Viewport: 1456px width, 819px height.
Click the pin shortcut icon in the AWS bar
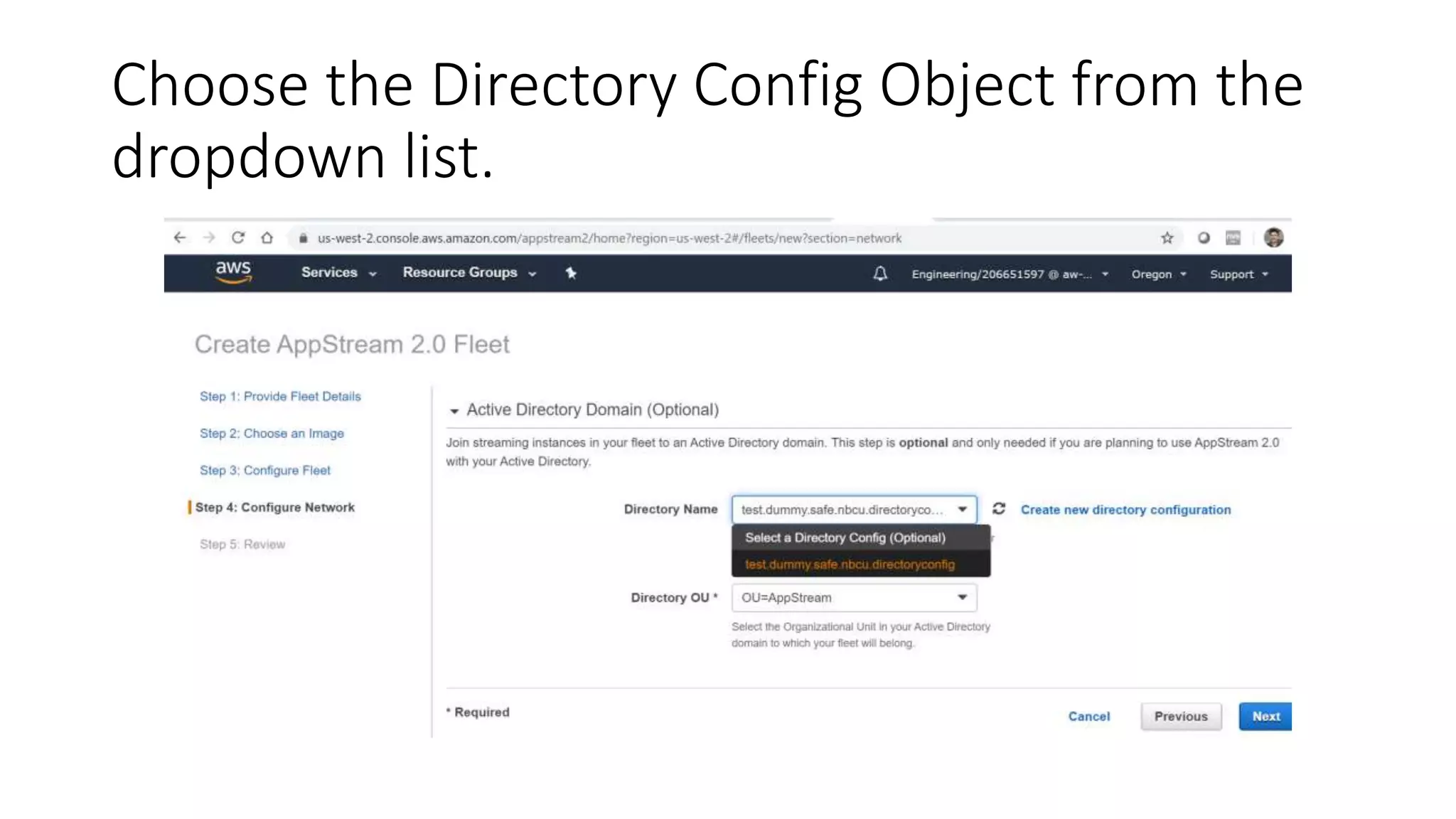[x=571, y=273]
